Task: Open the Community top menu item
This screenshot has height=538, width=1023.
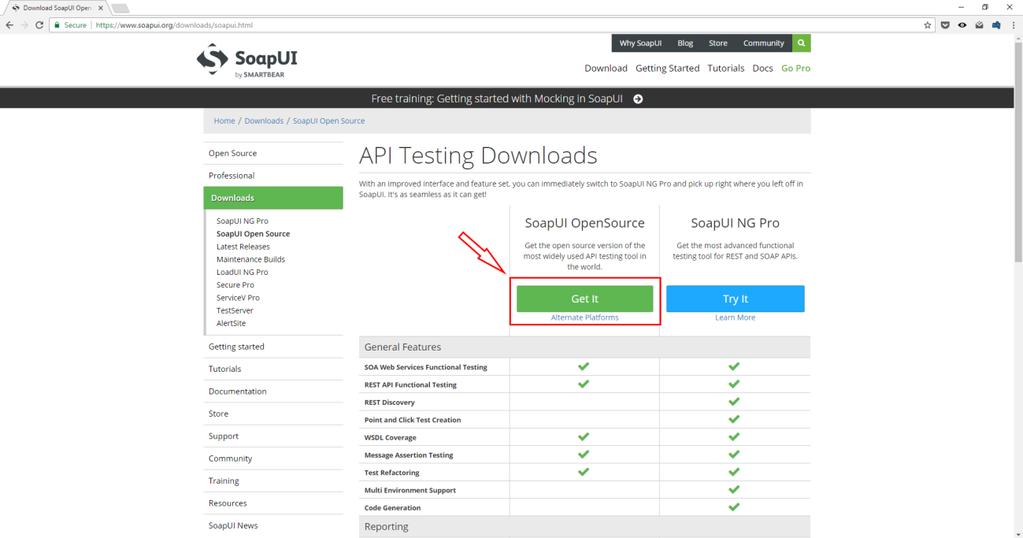Action: (763, 43)
